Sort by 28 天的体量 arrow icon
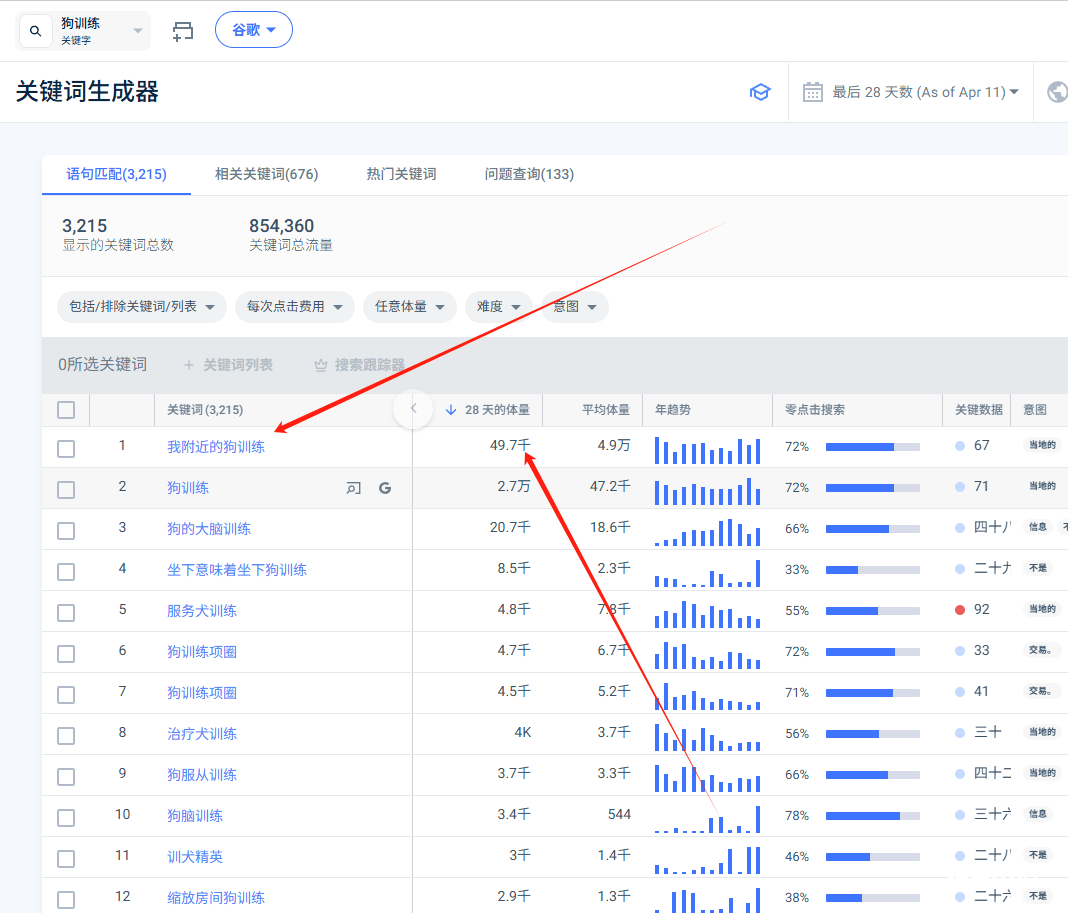Image resolution: width=1068 pixels, height=913 pixels. coord(451,410)
